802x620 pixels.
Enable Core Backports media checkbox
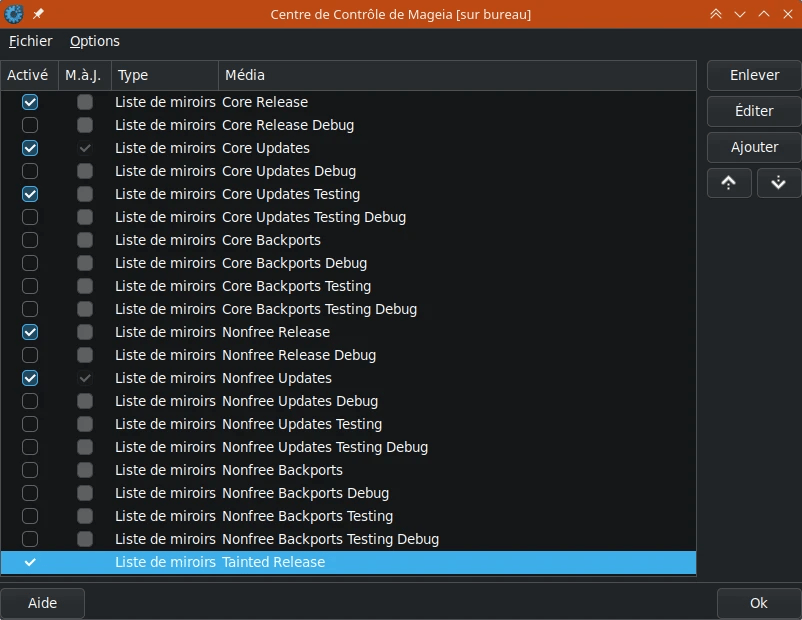[30, 240]
